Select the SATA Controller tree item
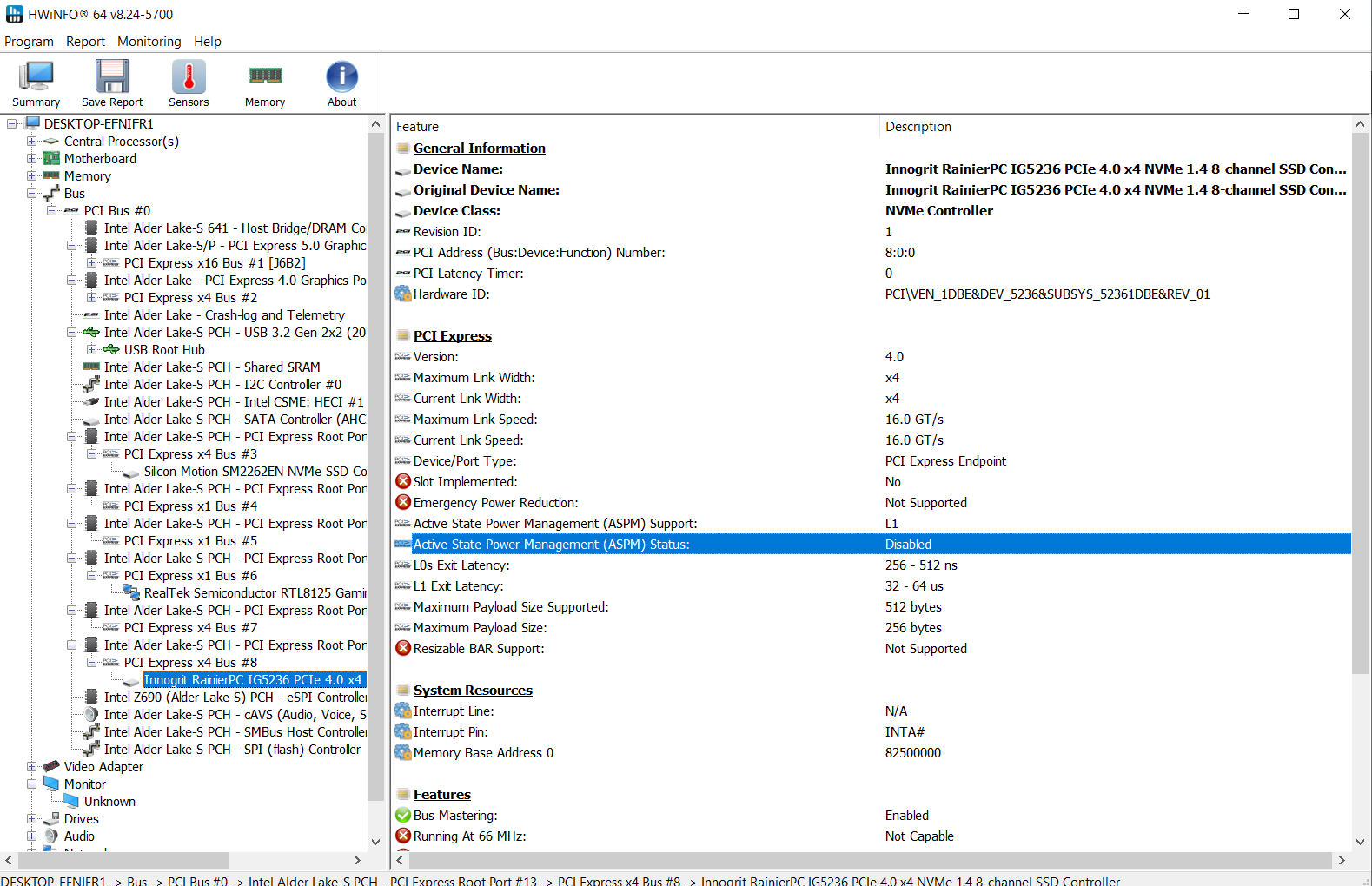 click(235, 419)
